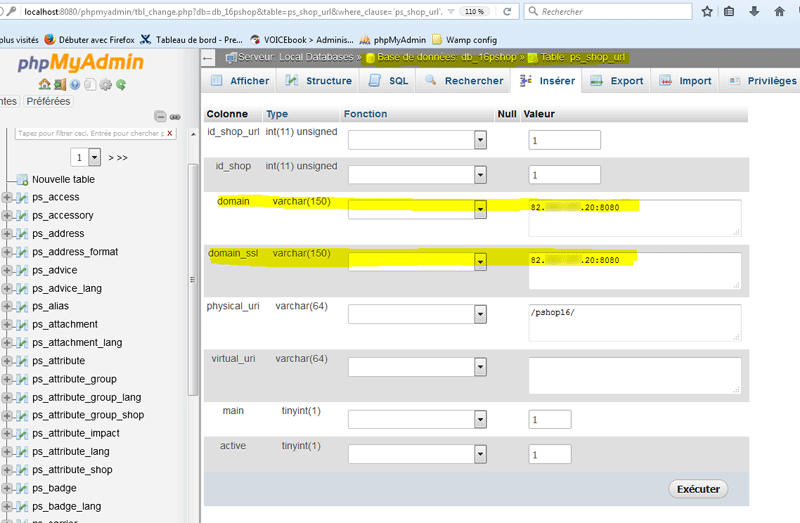Open bookmarks list icon in Firefox

[730, 11]
